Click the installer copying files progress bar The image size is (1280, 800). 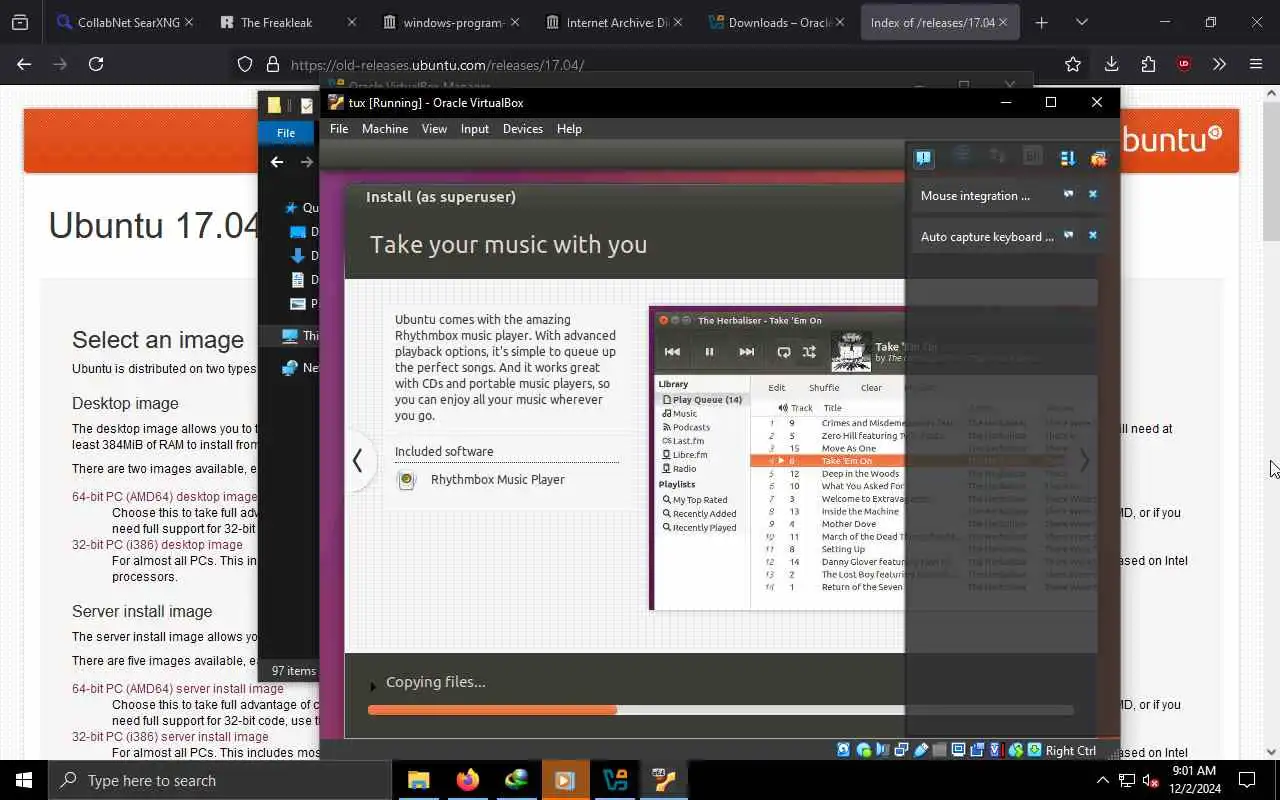(x=720, y=710)
